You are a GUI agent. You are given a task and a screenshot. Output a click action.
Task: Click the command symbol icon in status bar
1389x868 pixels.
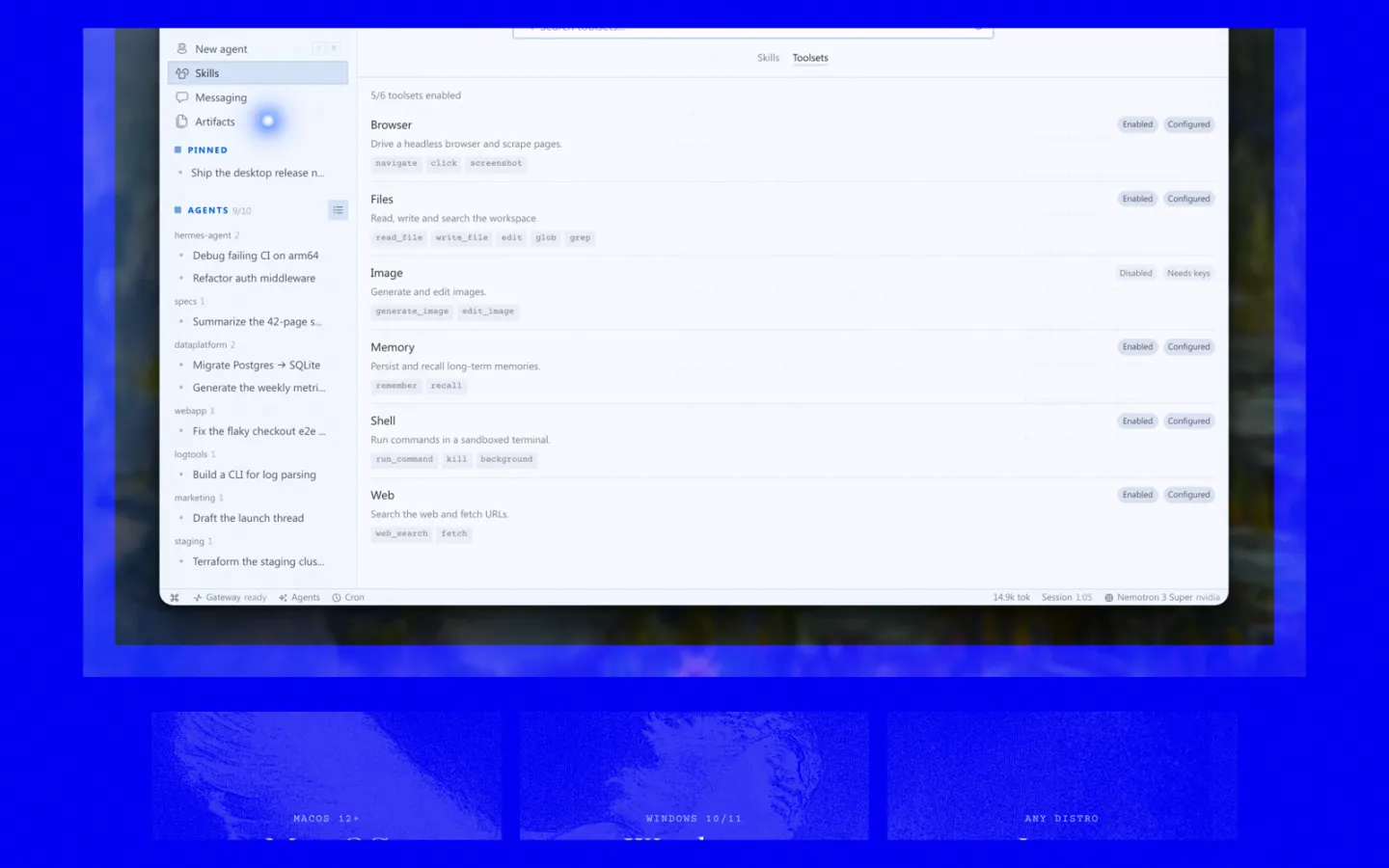coord(175,598)
